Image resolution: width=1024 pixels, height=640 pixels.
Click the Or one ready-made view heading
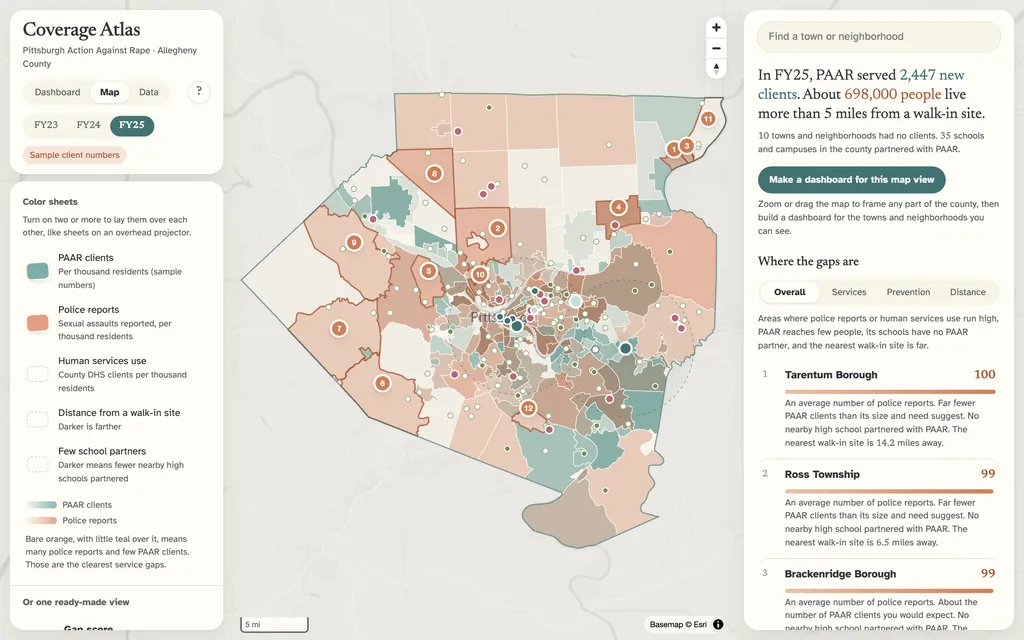click(x=76, y=602)
